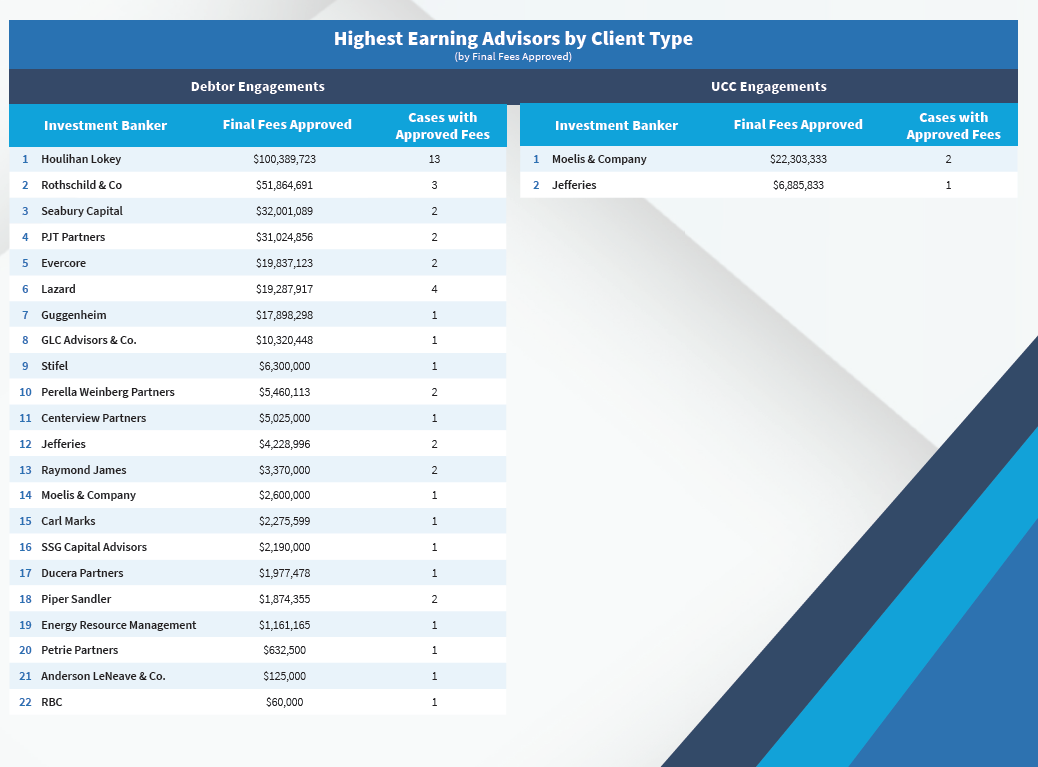Click the Energy Resource Management row name
This screenshot has height=767, width=1038.
pos(118,625)
